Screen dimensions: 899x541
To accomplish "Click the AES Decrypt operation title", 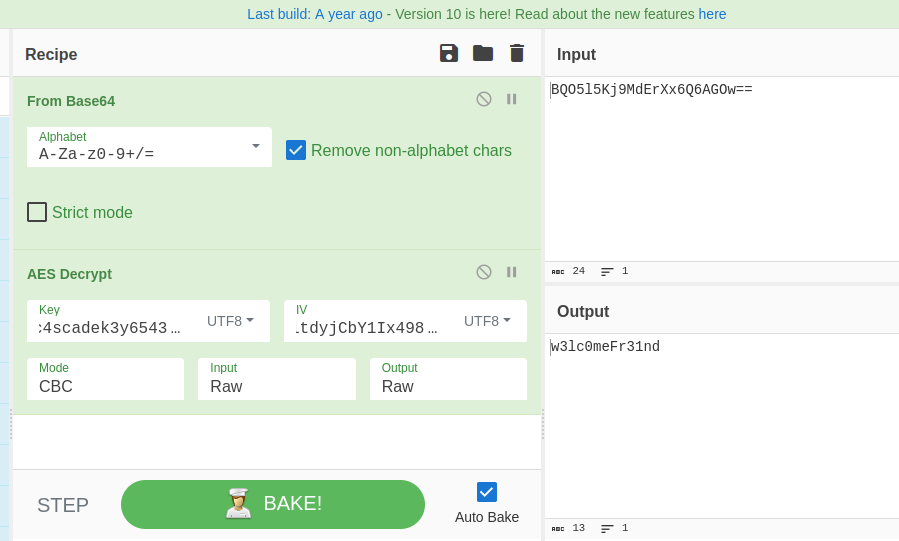I will (69, 274).
